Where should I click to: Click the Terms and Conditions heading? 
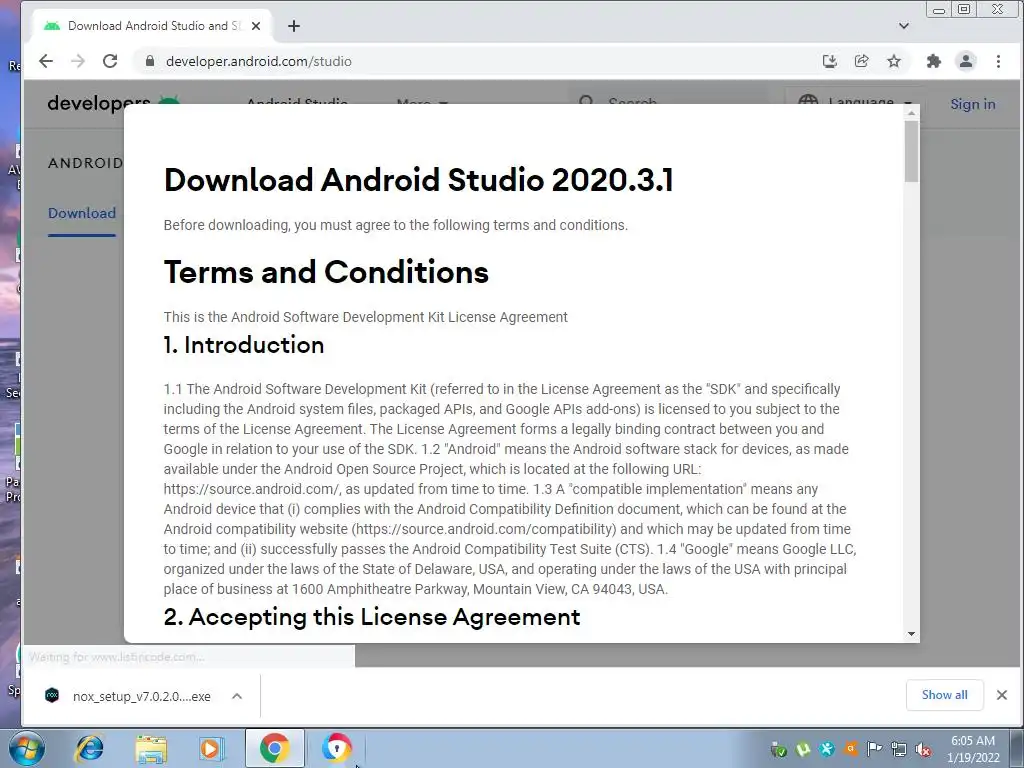coord(326,272)
